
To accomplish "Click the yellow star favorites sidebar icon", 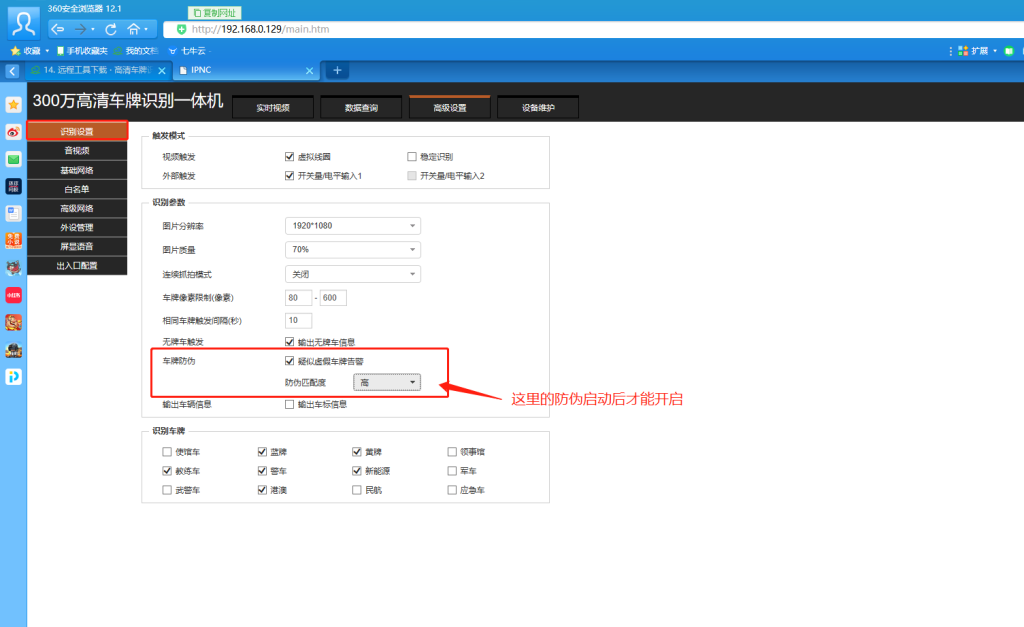I will point(14,105).
